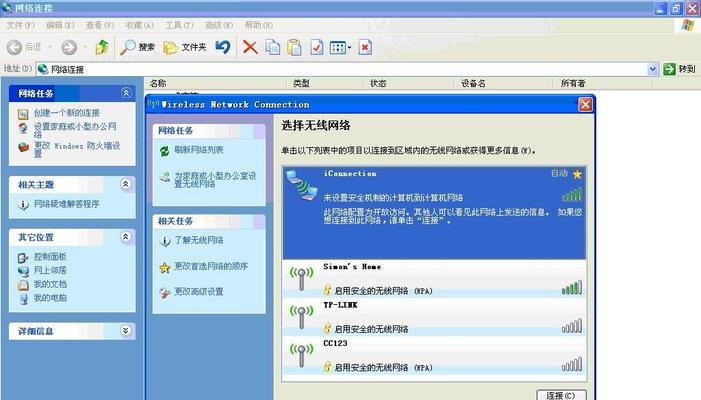Click the My Computer icon in sidebar
This screenshot has height=400, width=701.
point(23,299)
